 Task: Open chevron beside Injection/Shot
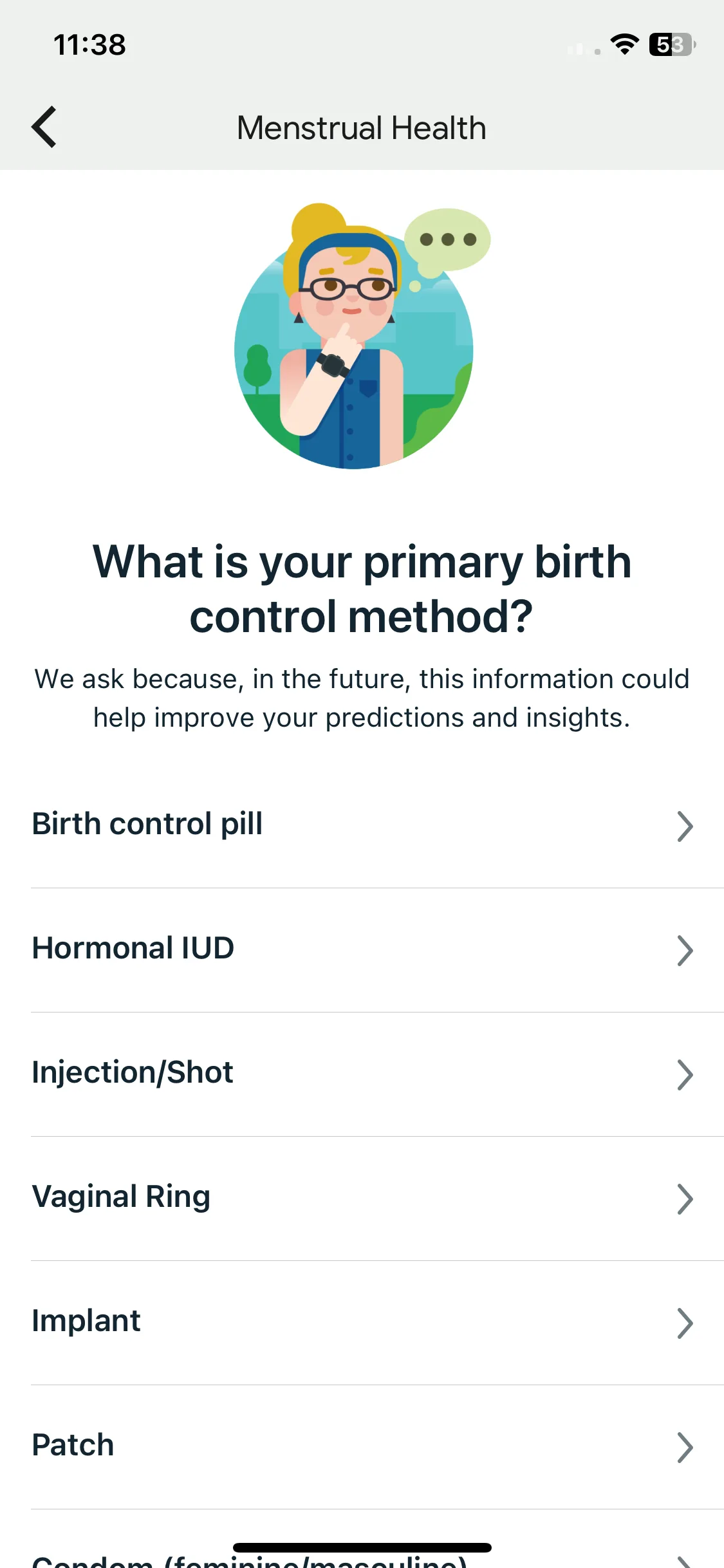click(x=685, y=1075)
